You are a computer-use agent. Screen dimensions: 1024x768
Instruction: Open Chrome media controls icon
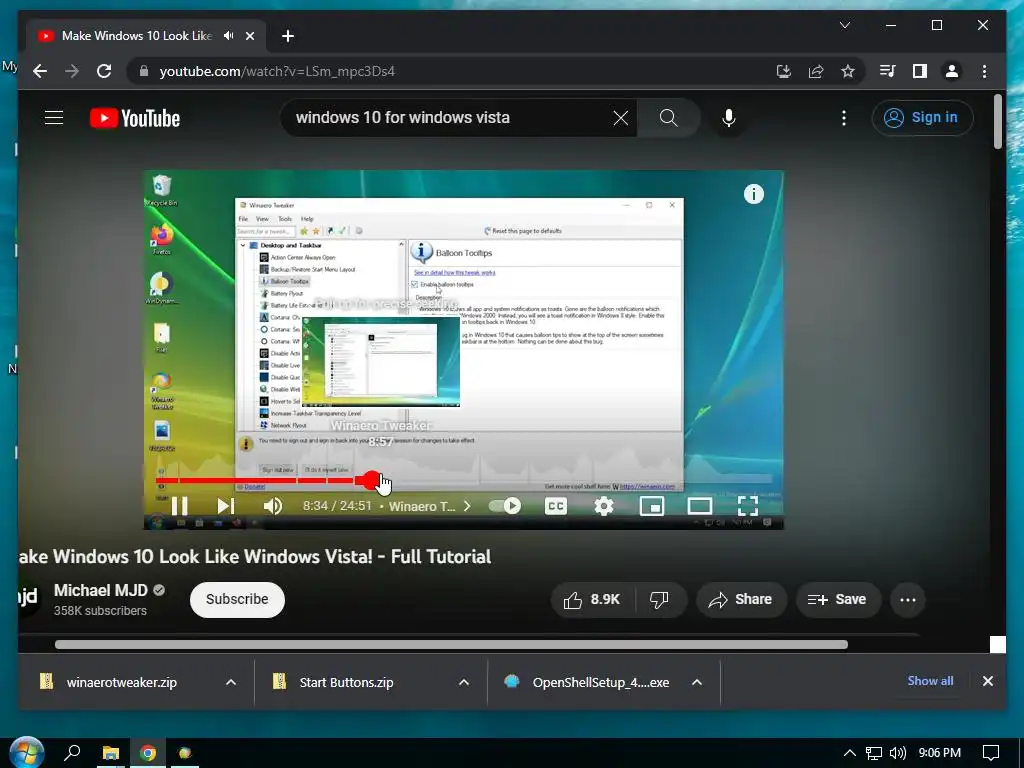tap(887, 71)
